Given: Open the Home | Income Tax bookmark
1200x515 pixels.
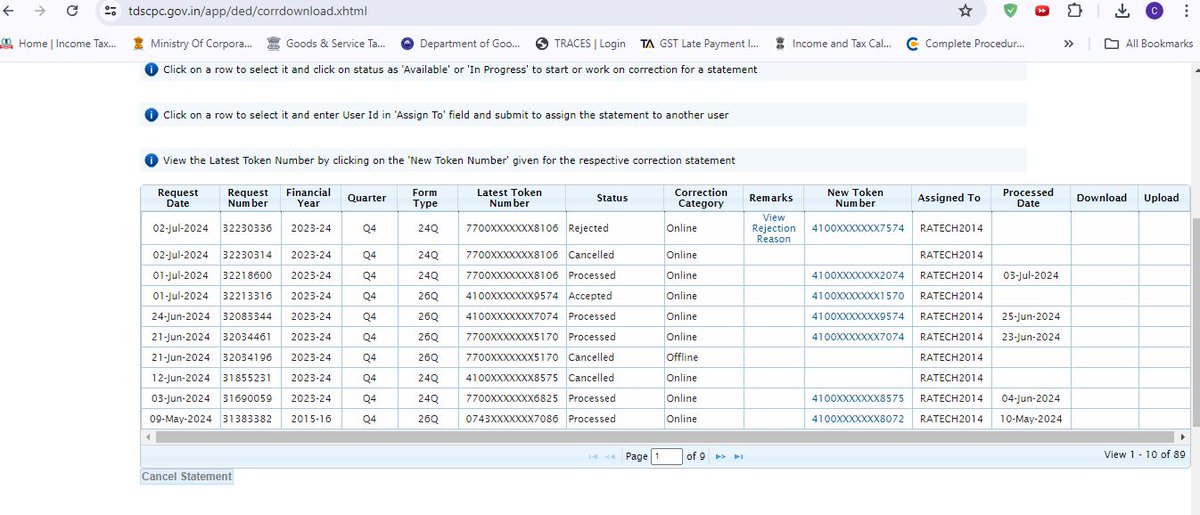Looking at the screenshot, I should click(60, 44).
